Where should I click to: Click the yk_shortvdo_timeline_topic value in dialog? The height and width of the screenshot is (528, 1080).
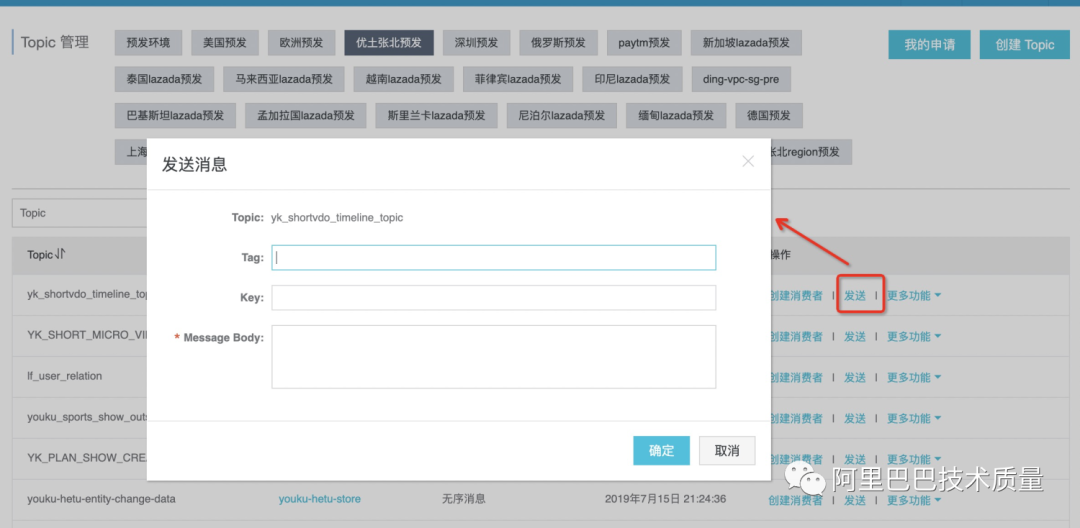338,218
